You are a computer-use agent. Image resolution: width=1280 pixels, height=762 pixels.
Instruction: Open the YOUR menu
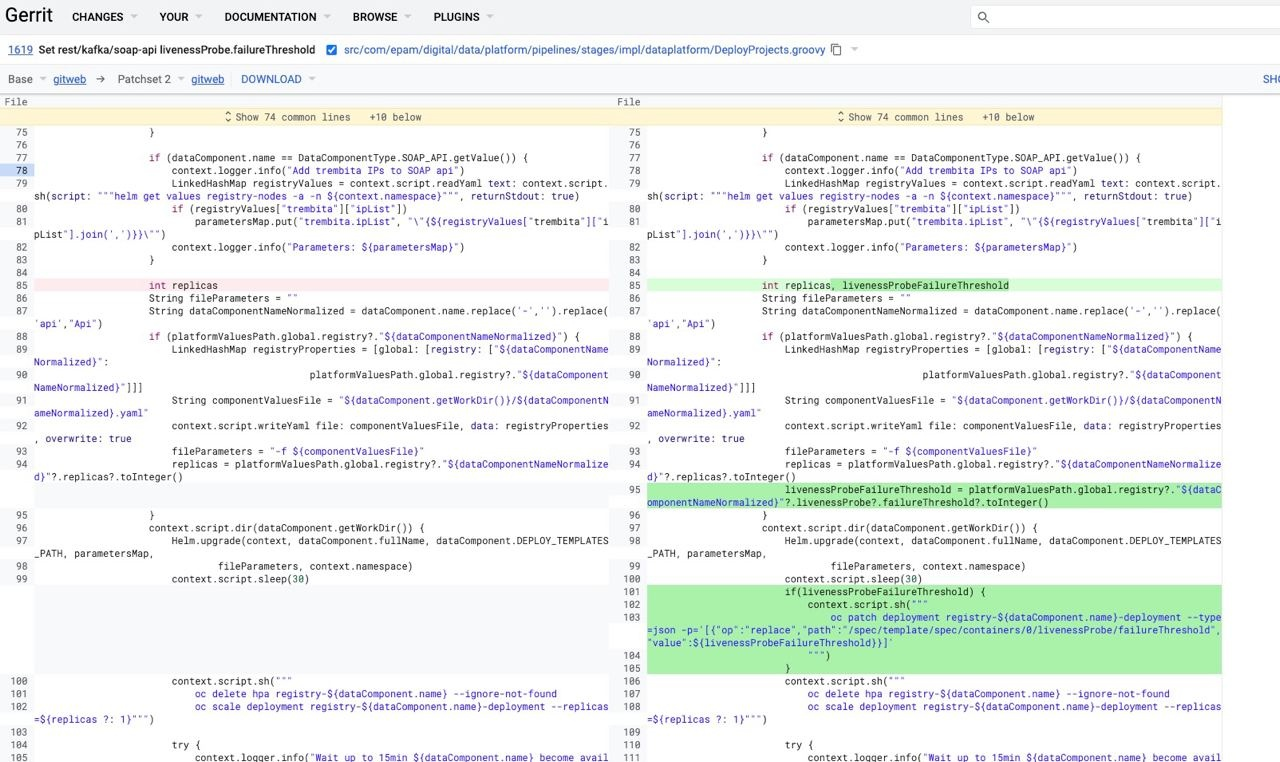(x=181, y=17)
